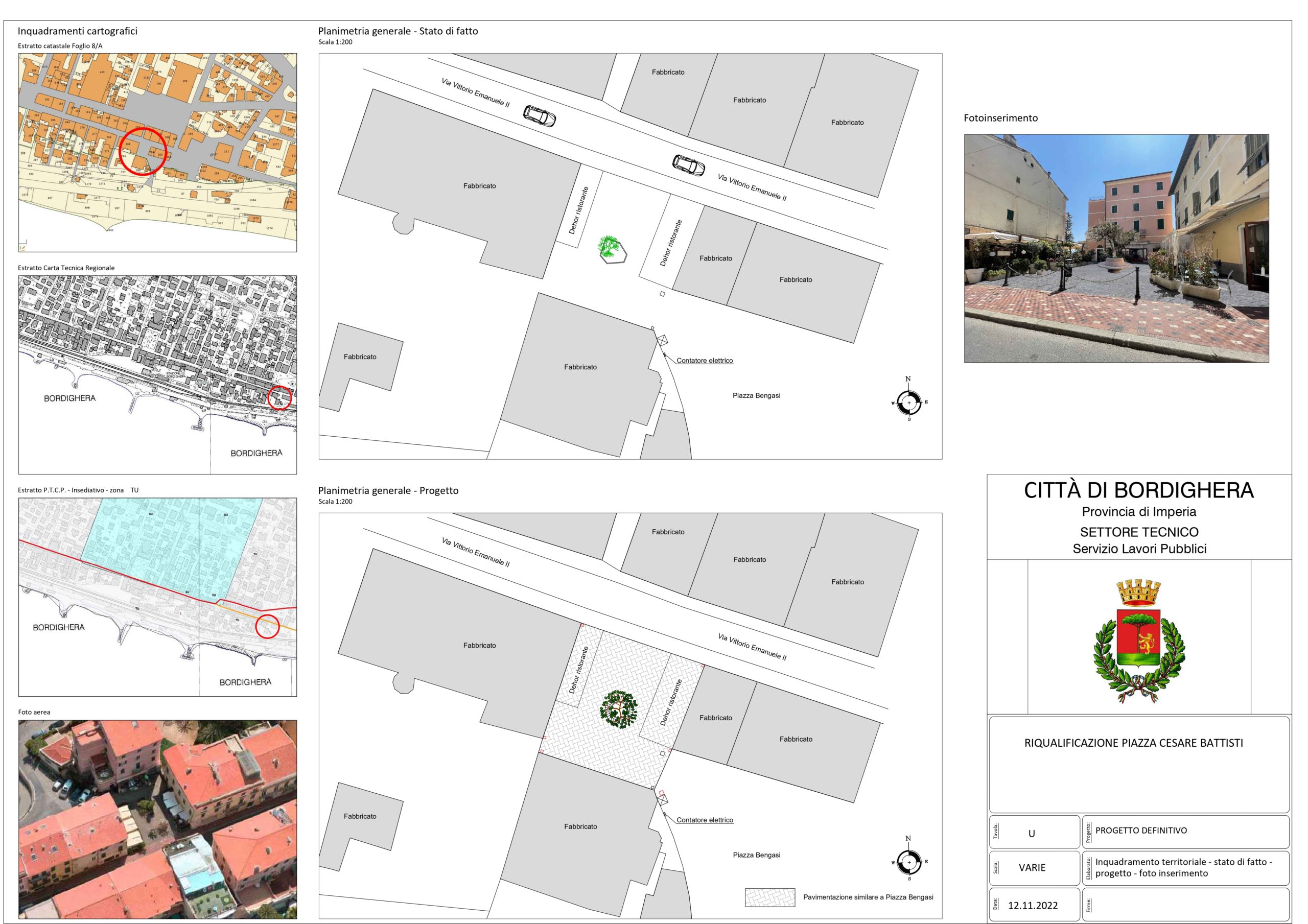Click the red circle on the Carta Tecnica Regionale map
The image size is (1308, 924).
click(279, 397)
